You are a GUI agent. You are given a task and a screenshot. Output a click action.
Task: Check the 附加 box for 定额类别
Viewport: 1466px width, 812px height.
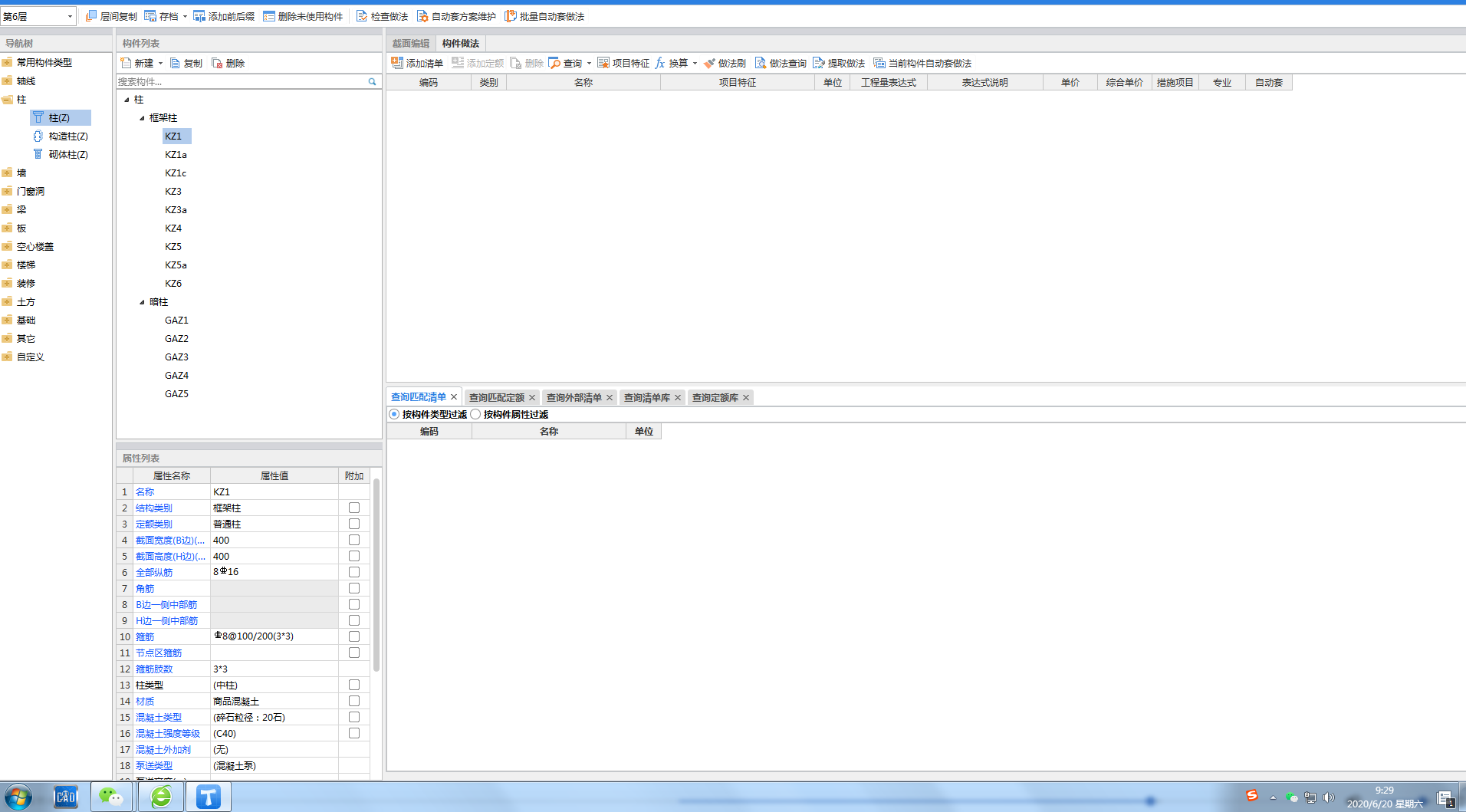[x=354, y=524]
